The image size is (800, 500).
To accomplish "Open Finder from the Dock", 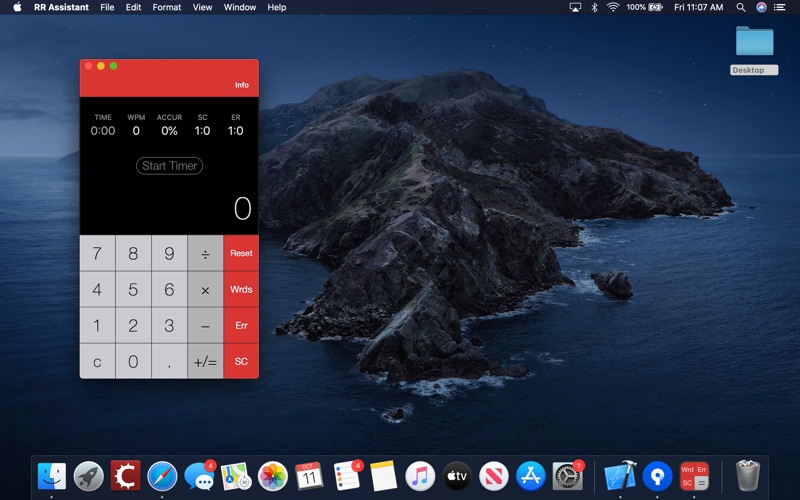I will [52, 476].
